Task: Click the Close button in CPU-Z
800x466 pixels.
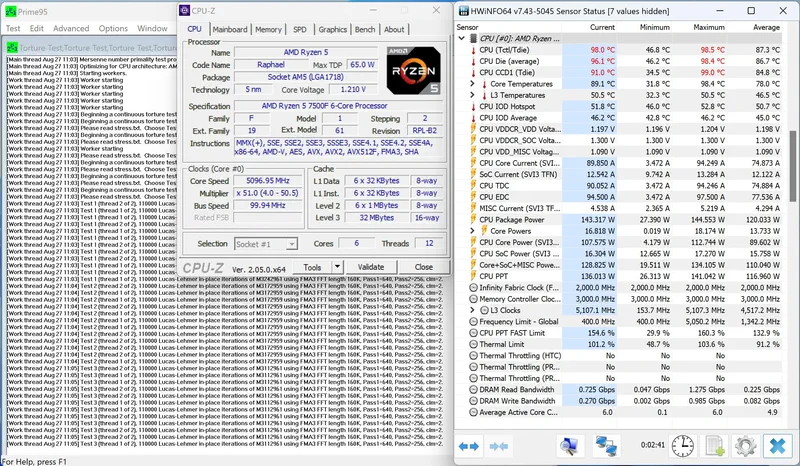Action: [423, 267]
